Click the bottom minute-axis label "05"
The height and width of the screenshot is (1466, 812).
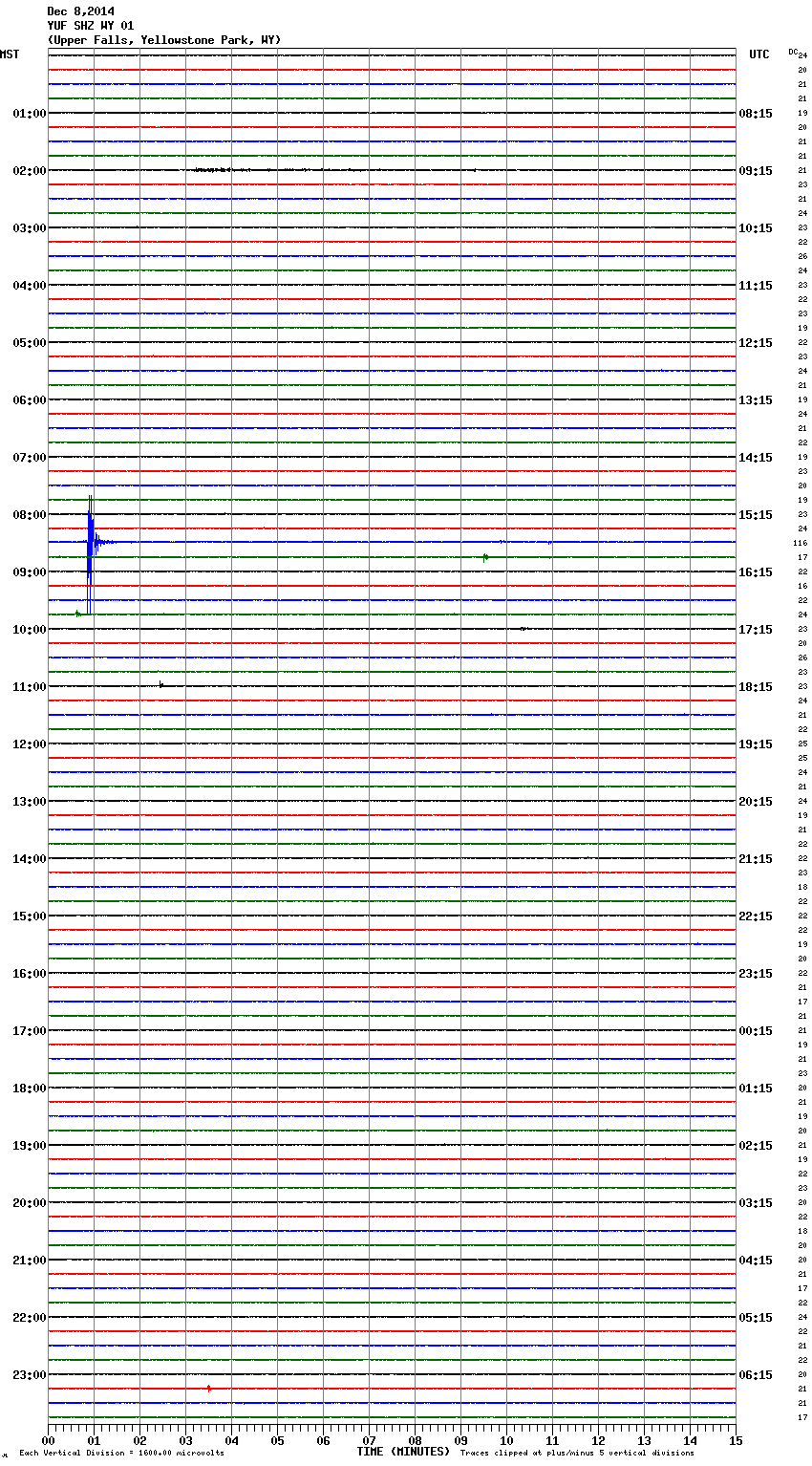[x=277, y=1440]
